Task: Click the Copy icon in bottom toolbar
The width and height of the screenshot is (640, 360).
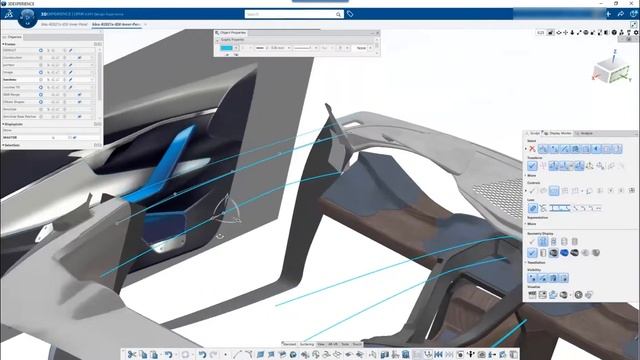Action: 143,355
